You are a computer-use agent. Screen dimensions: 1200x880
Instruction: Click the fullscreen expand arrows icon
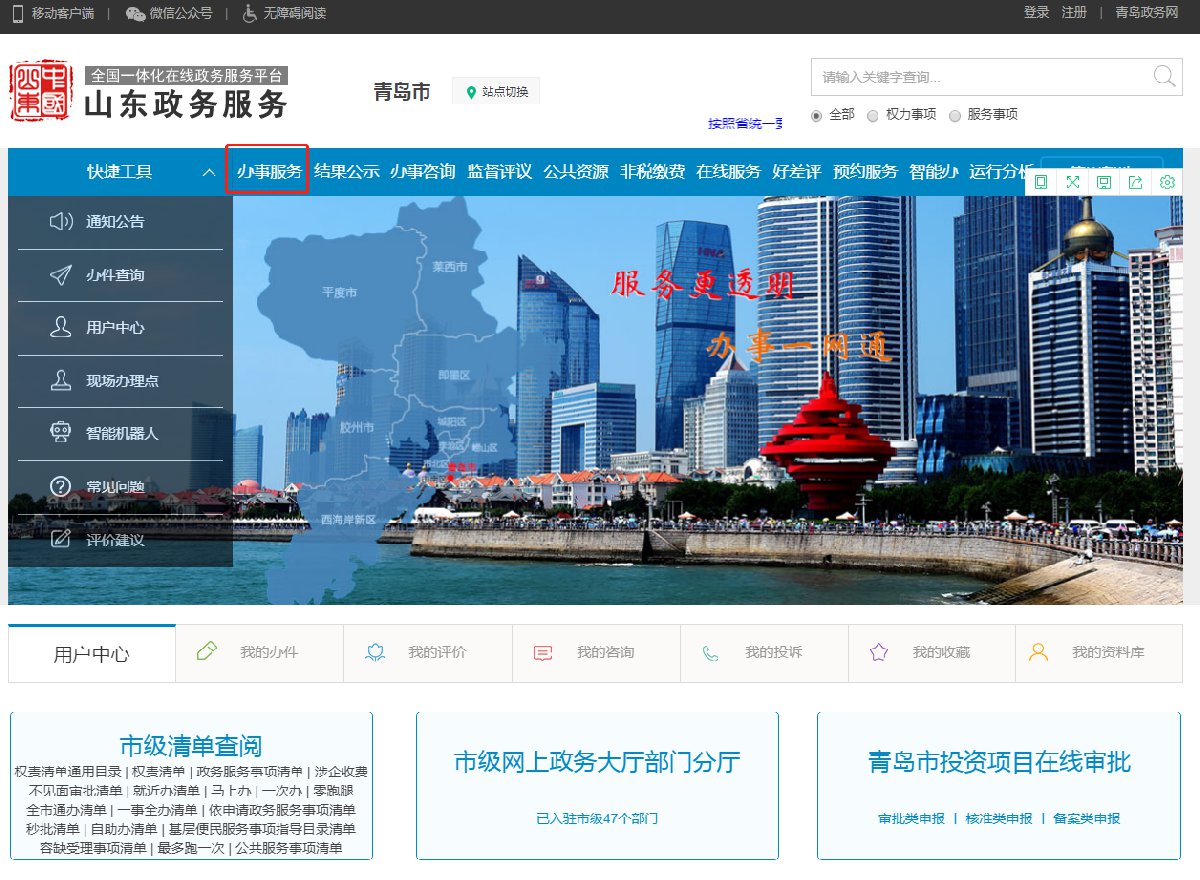click(x=1073, y=182)
